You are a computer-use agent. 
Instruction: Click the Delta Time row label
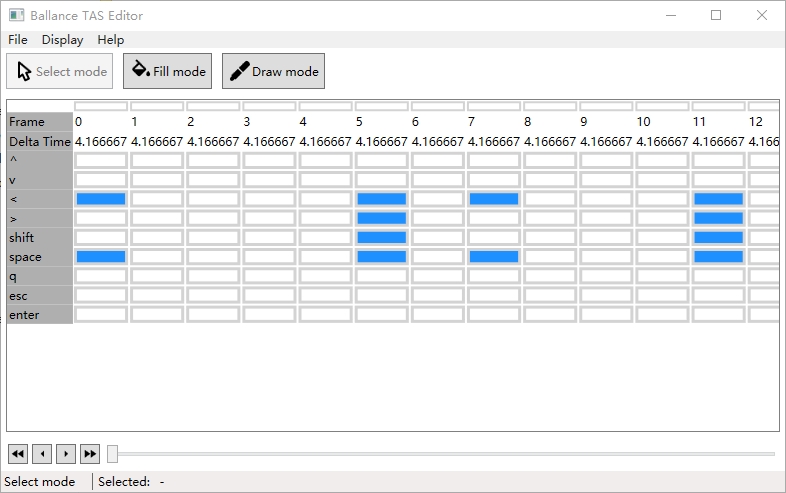[x=40, y=142]
